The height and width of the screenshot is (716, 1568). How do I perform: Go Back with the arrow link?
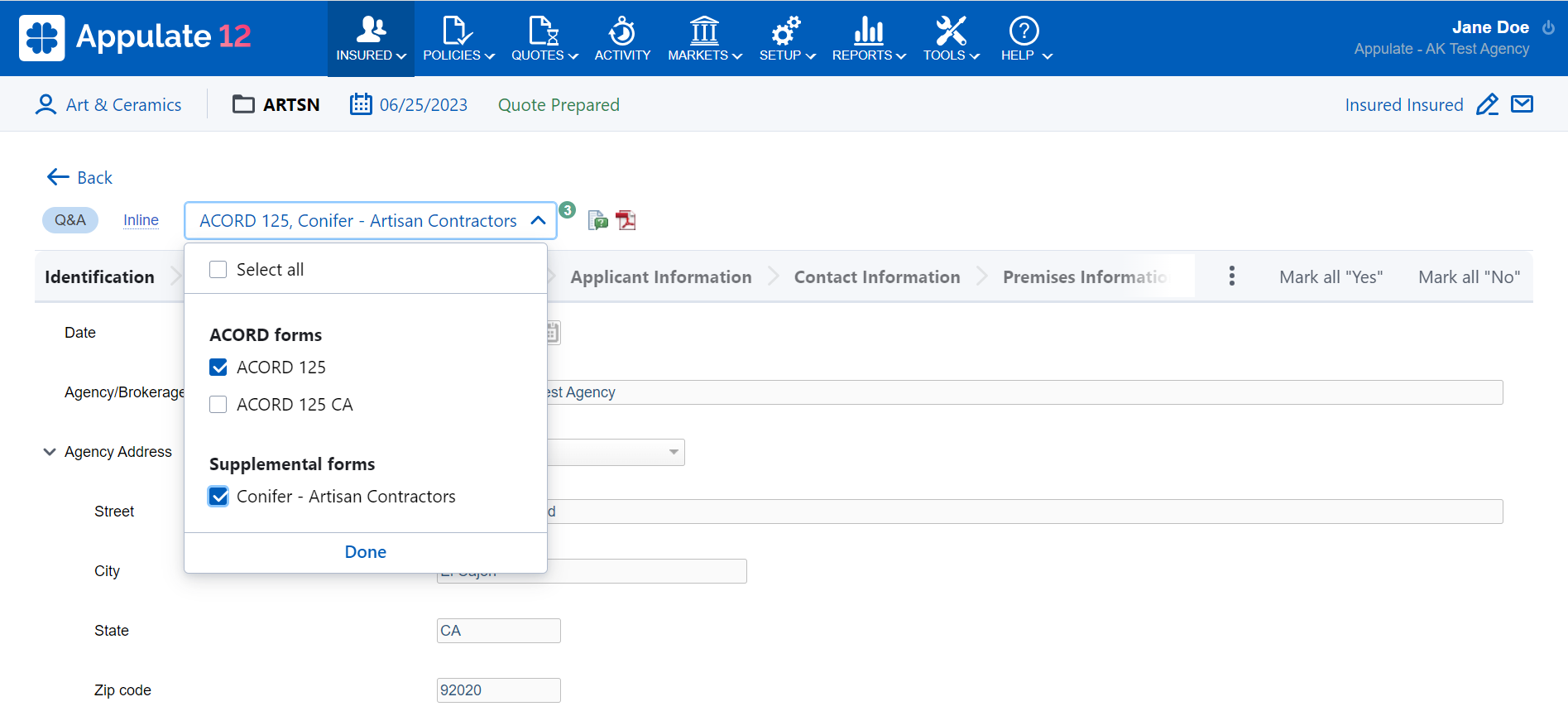79,177
